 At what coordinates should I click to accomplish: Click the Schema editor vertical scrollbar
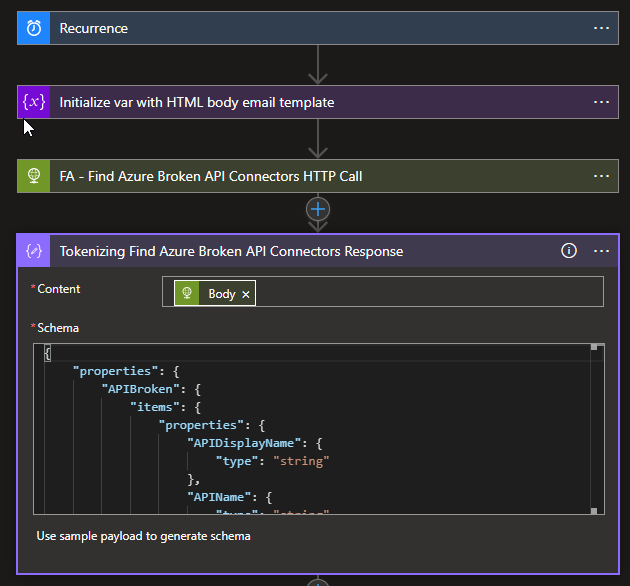click(x=595, y=430)
